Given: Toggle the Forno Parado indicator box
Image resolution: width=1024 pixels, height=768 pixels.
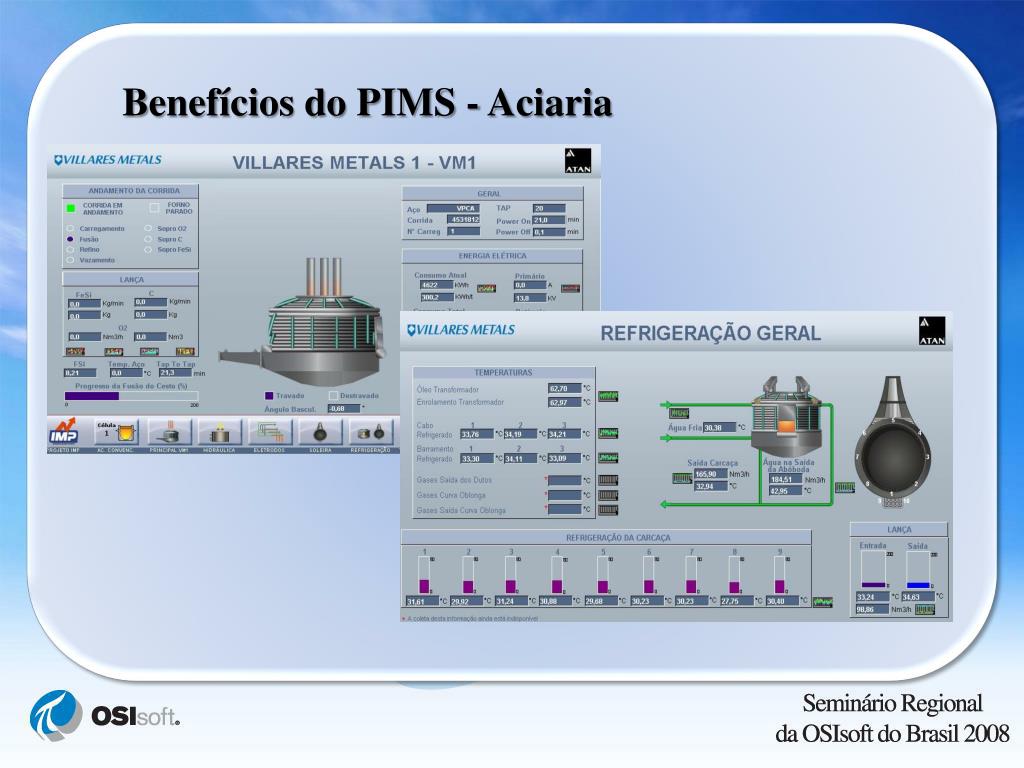Looking at the screenshot, I should [x=155, y=208].
